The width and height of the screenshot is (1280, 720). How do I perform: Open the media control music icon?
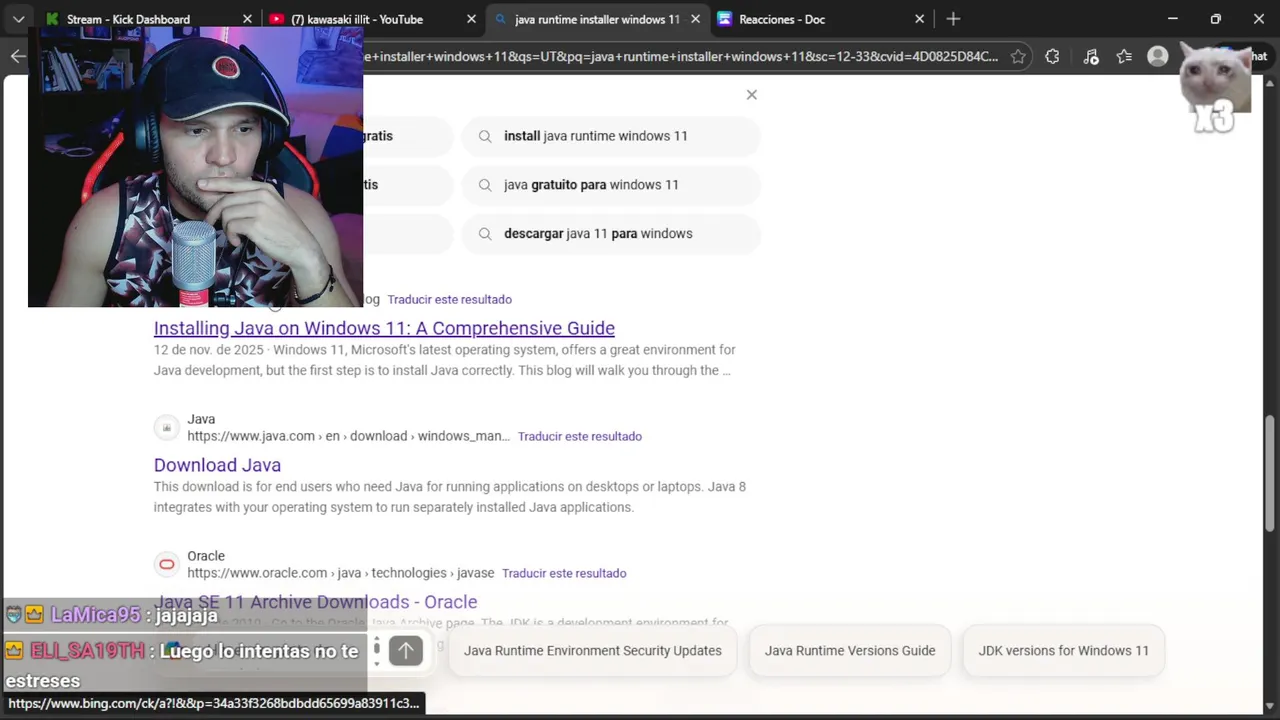pyautogui.click(x=1091, y=57)
